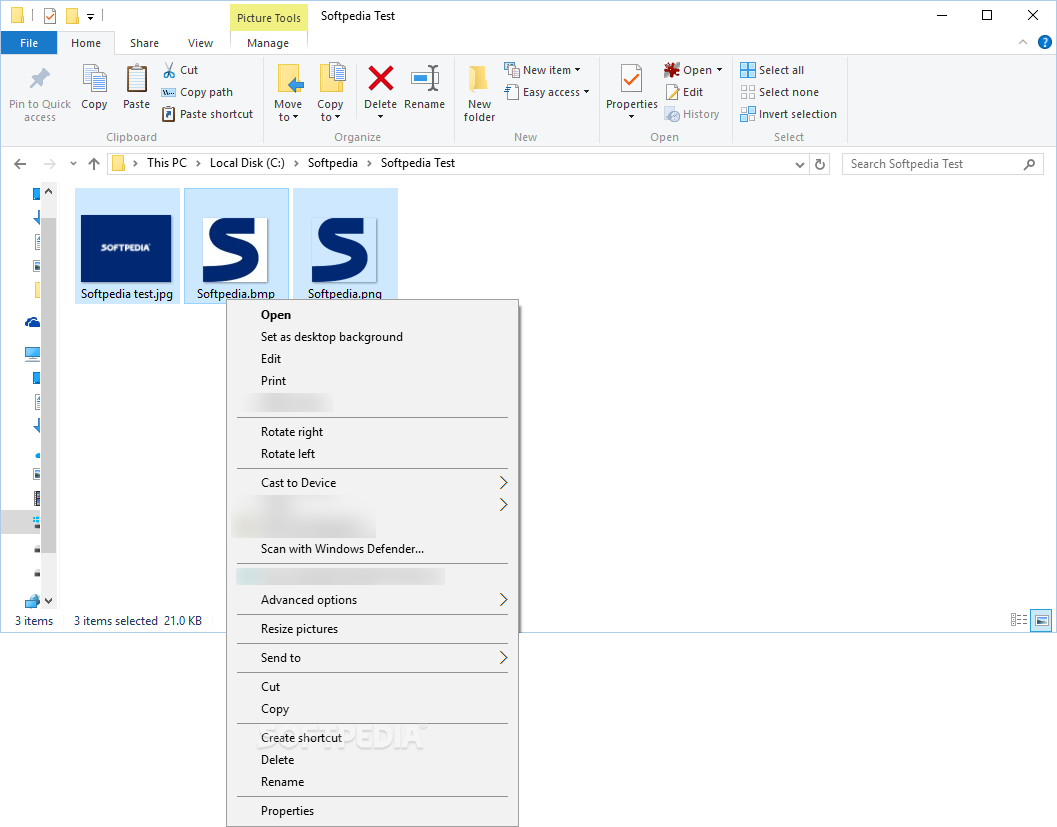This screenshot has width=1057, height=827.
Task: Click Paste shortcut in ribbon
Action: click(208, 115)
